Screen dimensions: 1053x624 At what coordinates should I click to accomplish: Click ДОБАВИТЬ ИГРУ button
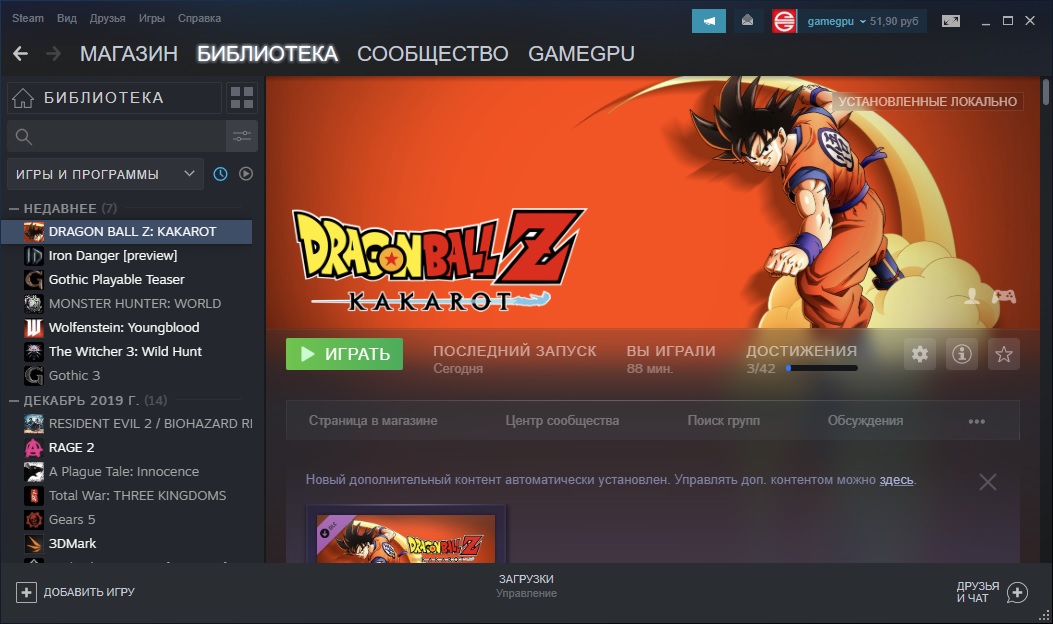(75, 592)
